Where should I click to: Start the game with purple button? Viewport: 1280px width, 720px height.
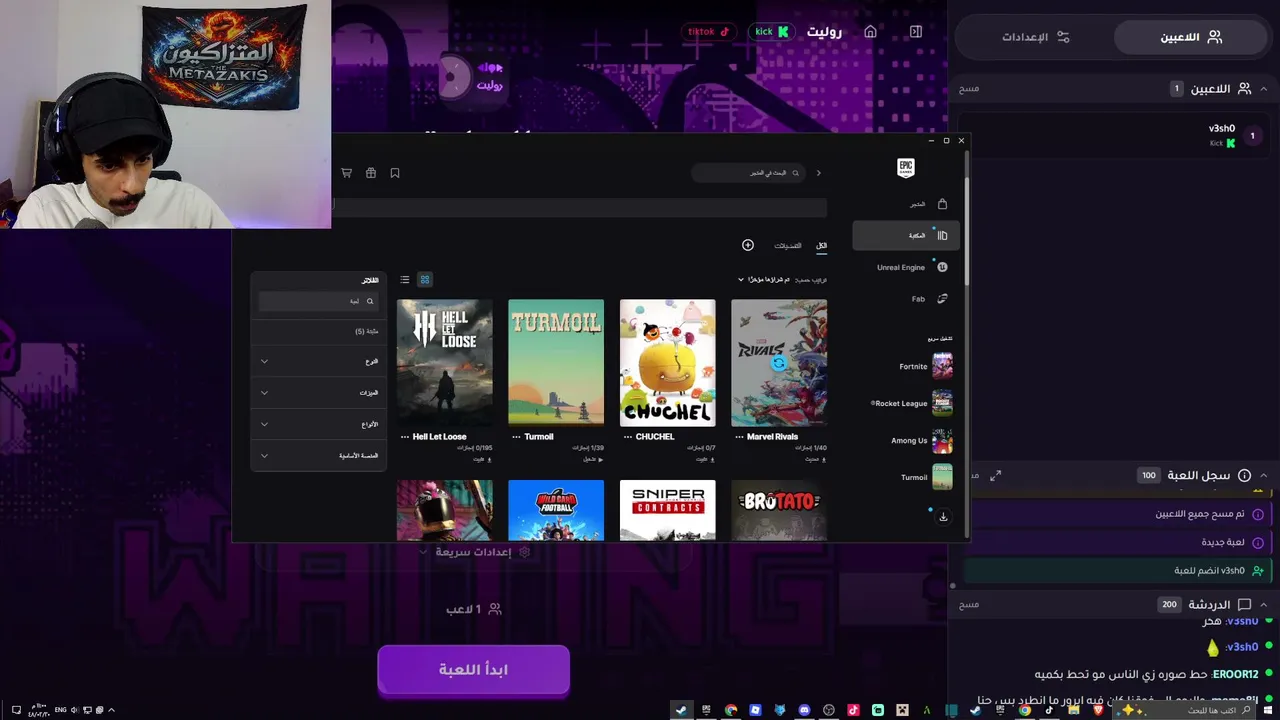pyautogui.click(x=474, y=670)
